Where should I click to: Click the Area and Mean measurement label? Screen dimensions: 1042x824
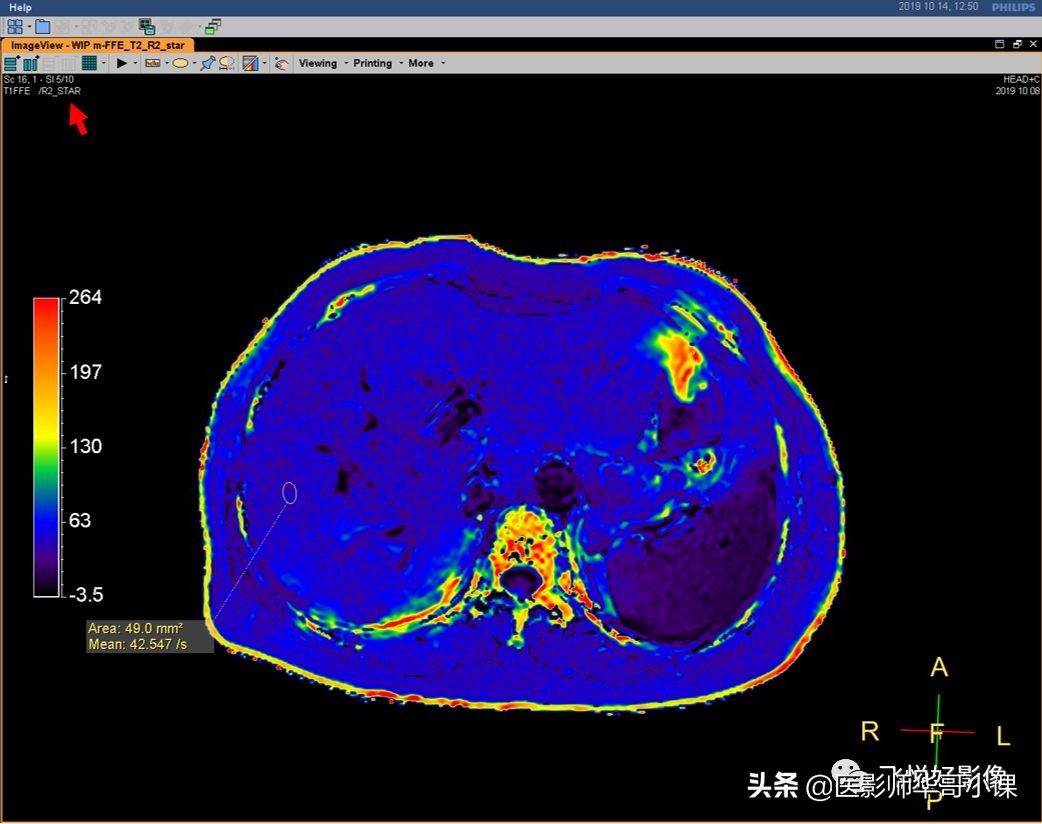click(150, 636)
